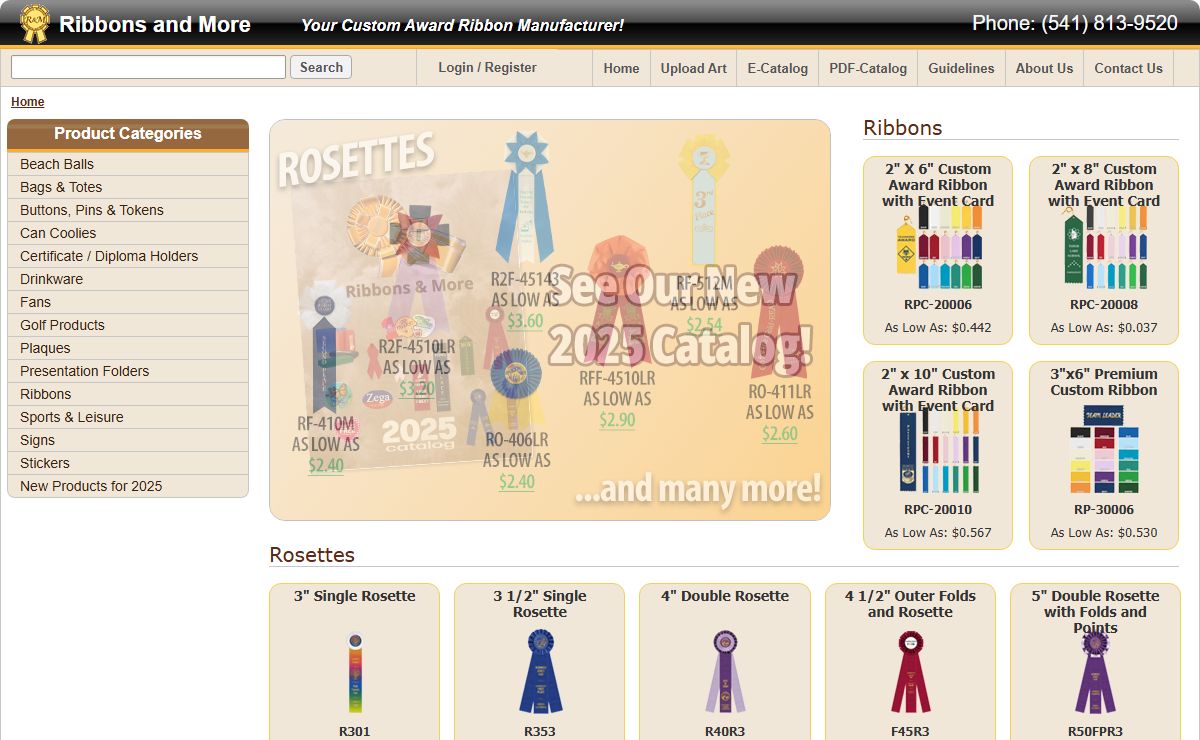Open the 4" Double Rosette title
Viewport: 1200px width, 740px height.
(x=725, y=596)
